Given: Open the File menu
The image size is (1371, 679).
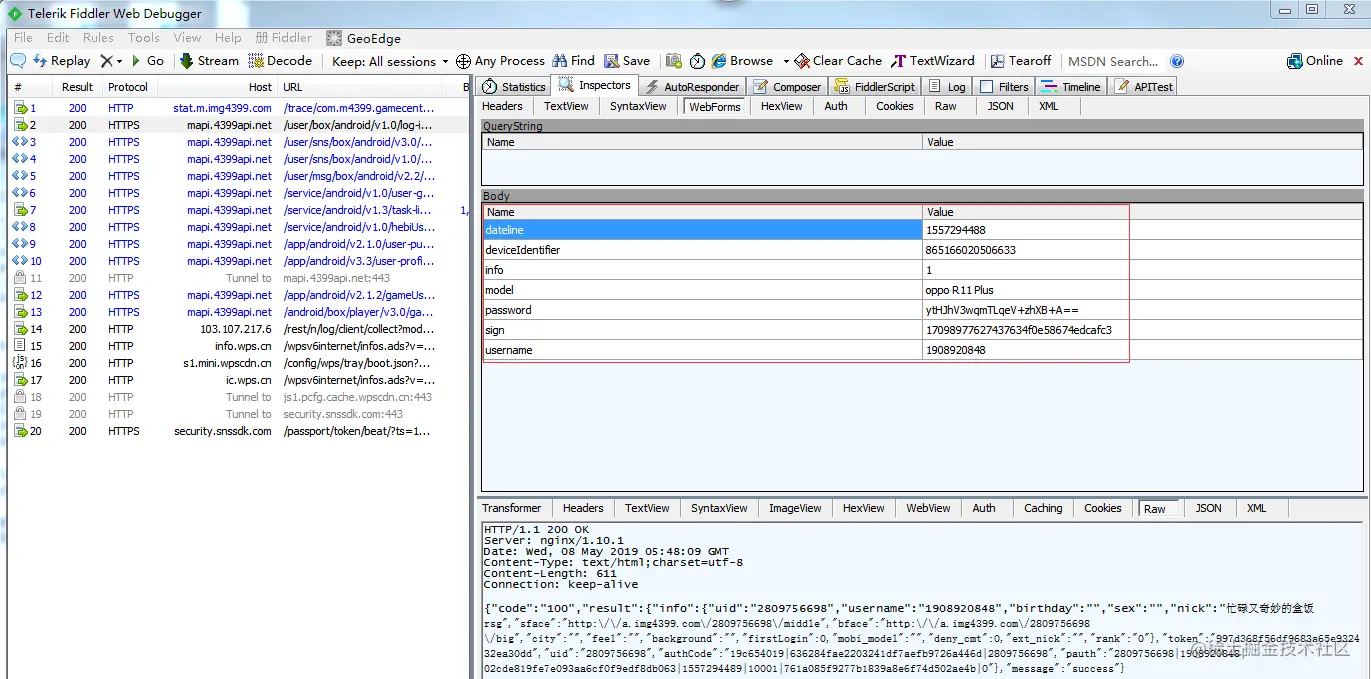Looking at the screenshot, I should pyautogui.click(x=23, y=38).
